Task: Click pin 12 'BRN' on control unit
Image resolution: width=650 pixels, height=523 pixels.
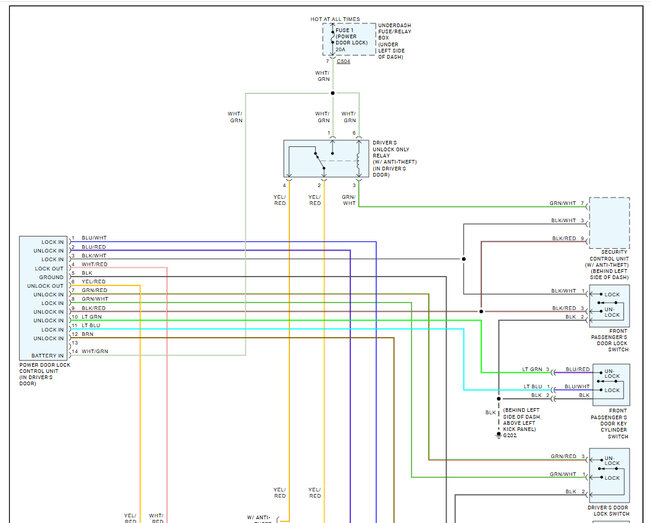Action: 82,334
